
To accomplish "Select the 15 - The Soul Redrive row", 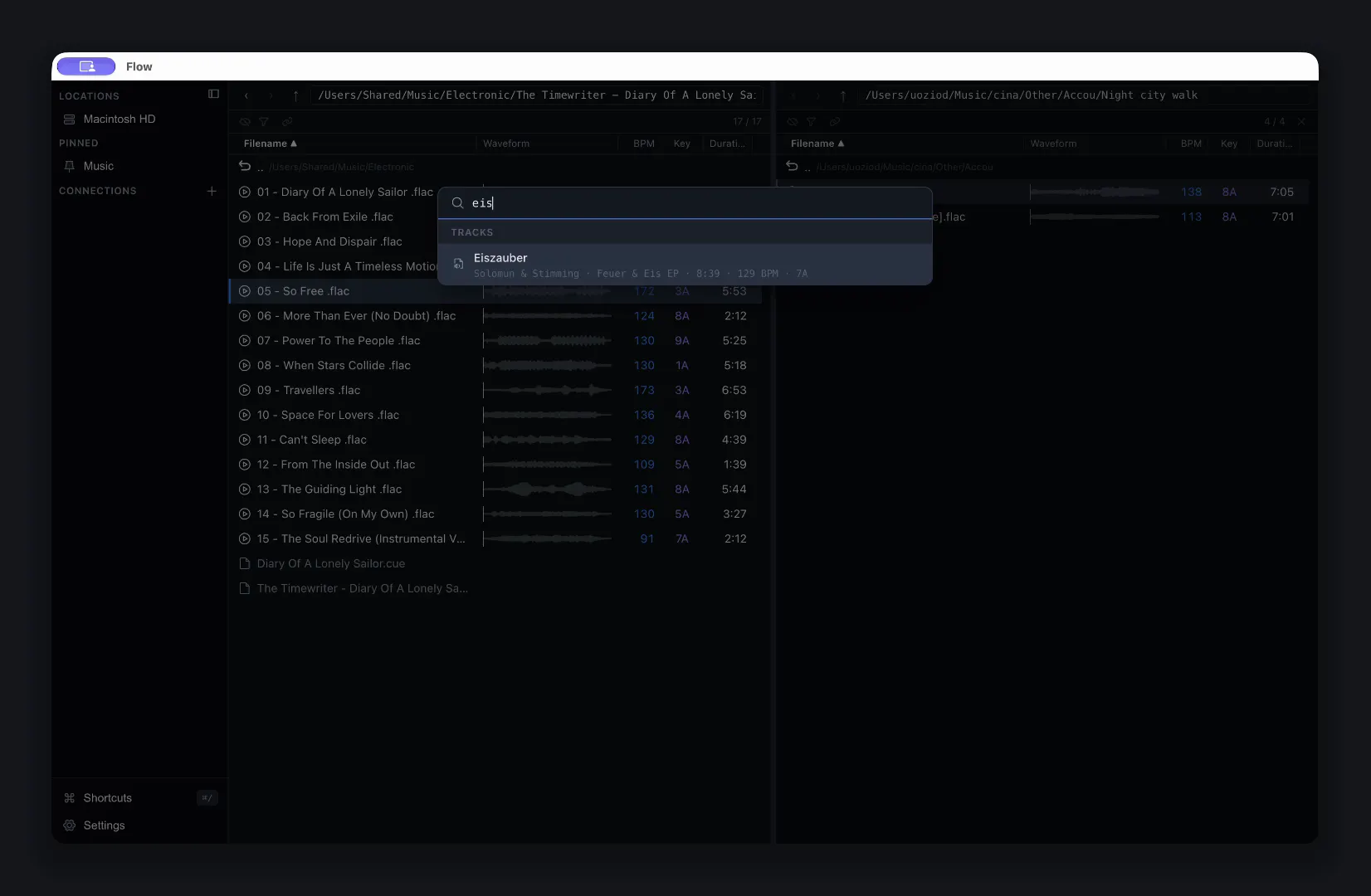I will (x=495, y=539).
